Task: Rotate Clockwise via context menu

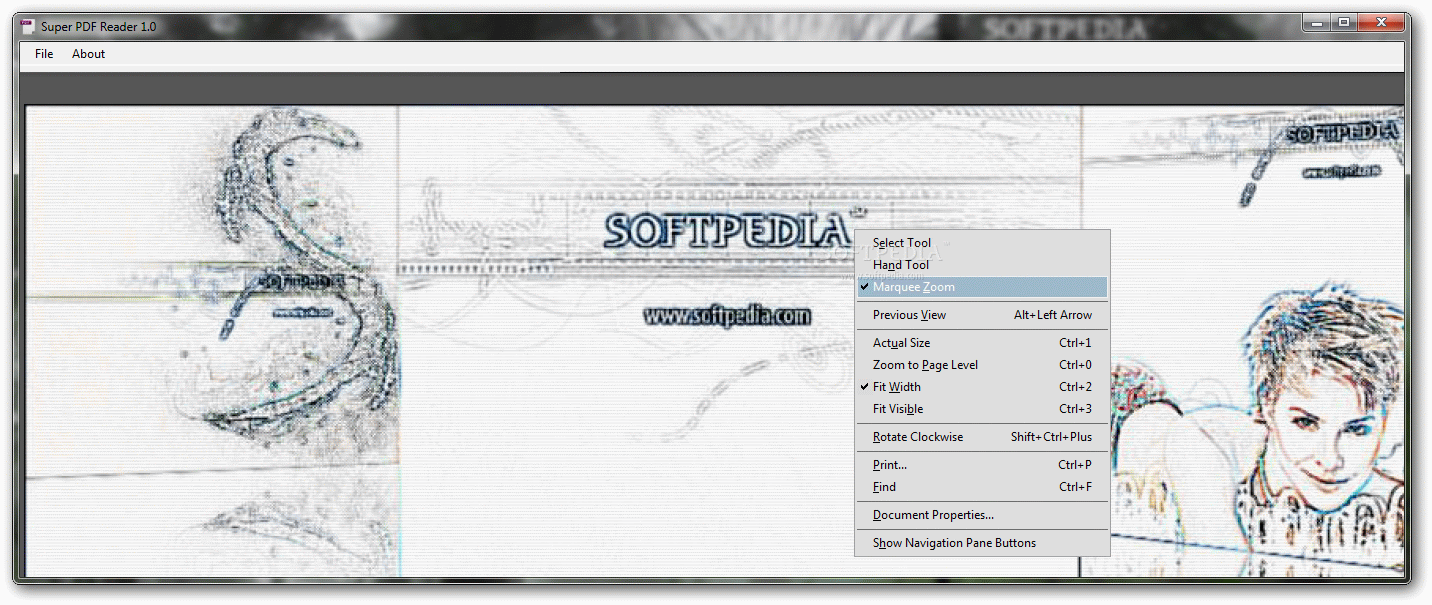Action: [x=982, y=437]
